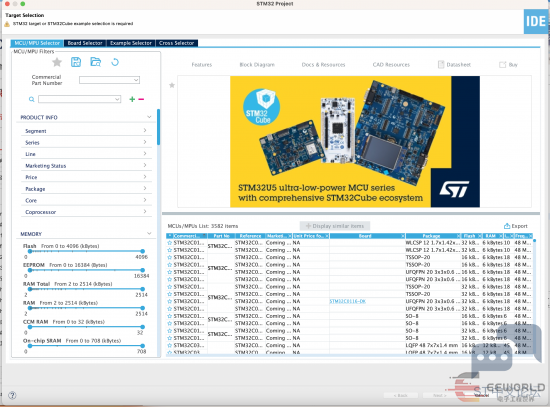Expand the Package filter section
The width and height of the screenshot is (550, 407).
pos(86,189)
